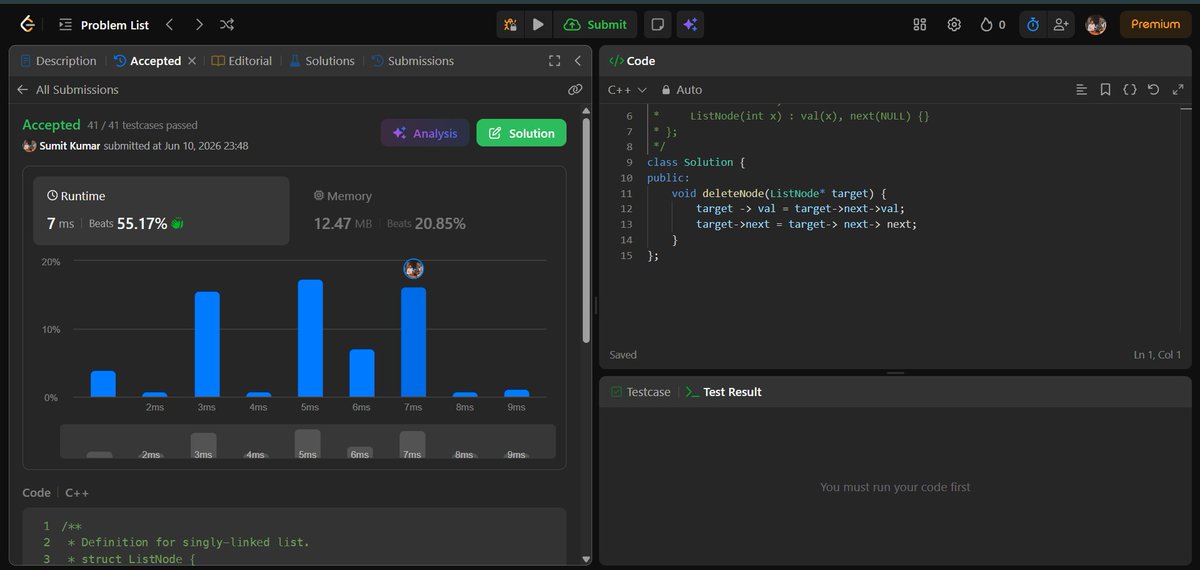Click code line 11 deleteNode signature

[x=779, y=193]
